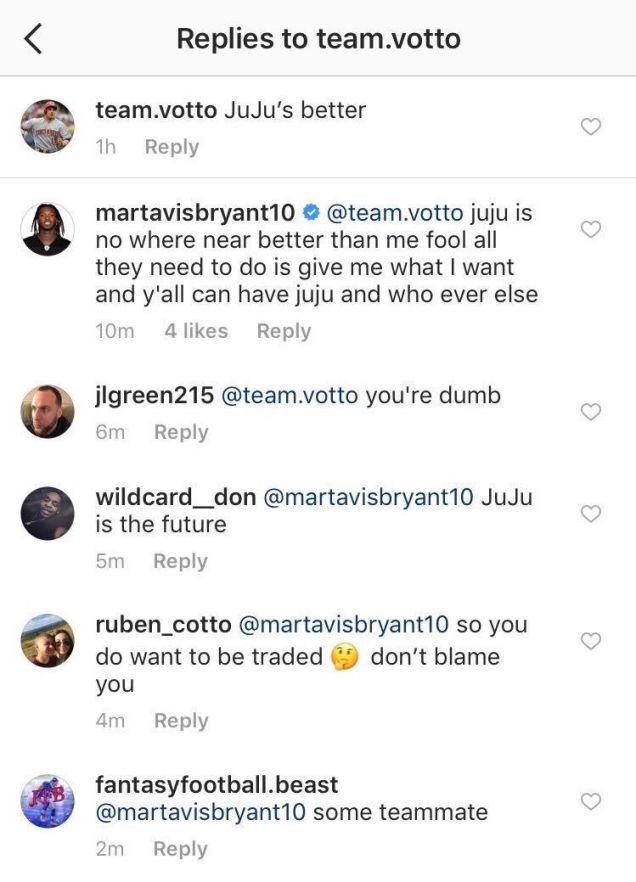Tap wildcard__don's avatar

(x=48, y=513)
